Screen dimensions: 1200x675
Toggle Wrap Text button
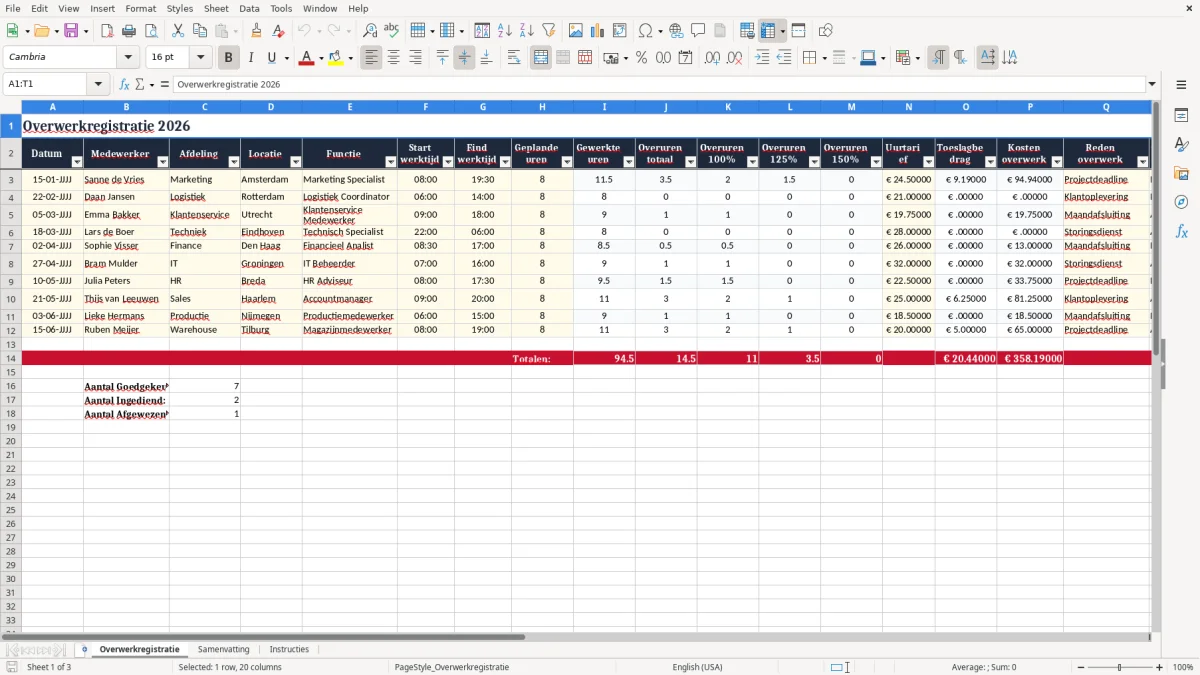coord(514,58)
